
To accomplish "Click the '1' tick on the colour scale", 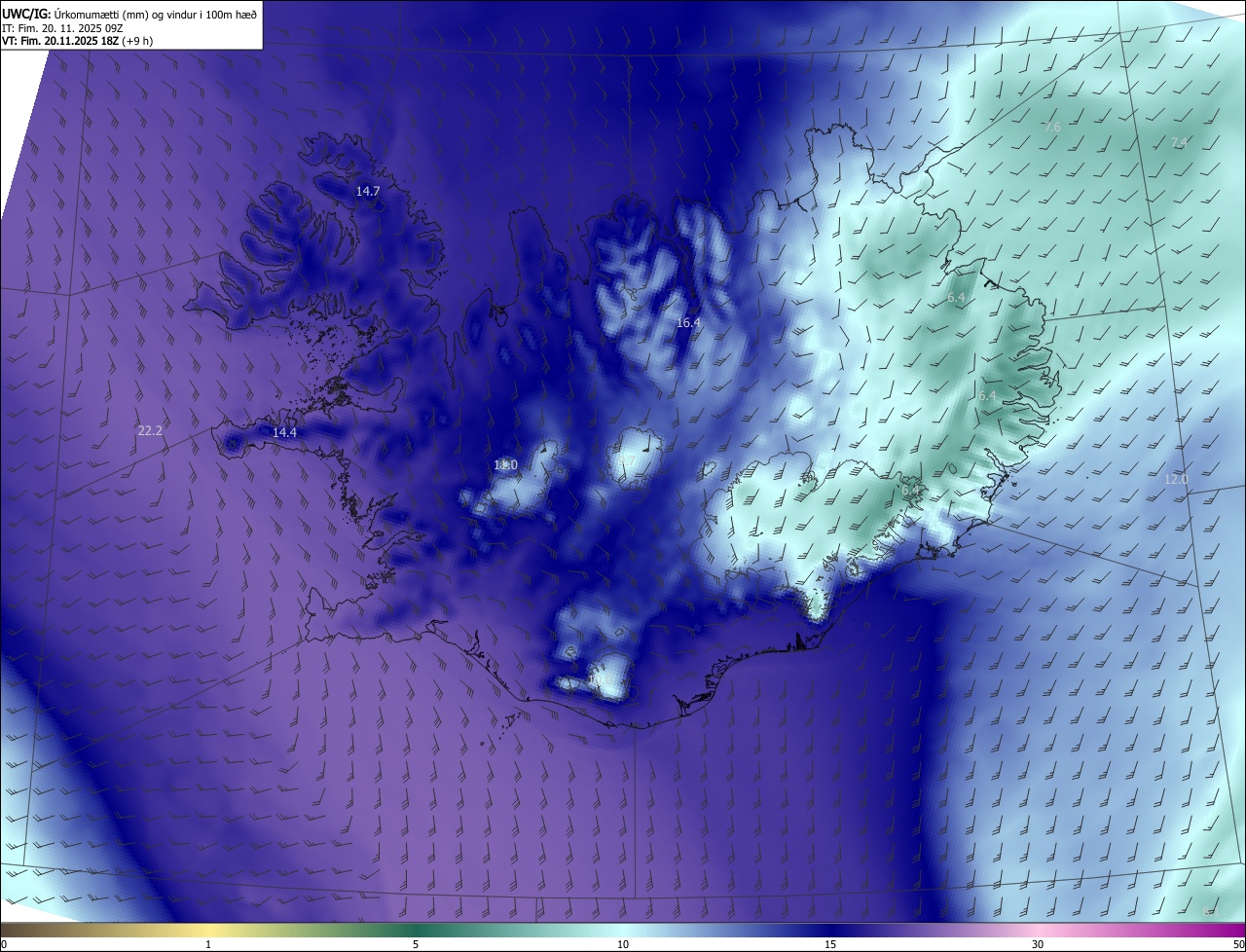I will coord(208,944).
